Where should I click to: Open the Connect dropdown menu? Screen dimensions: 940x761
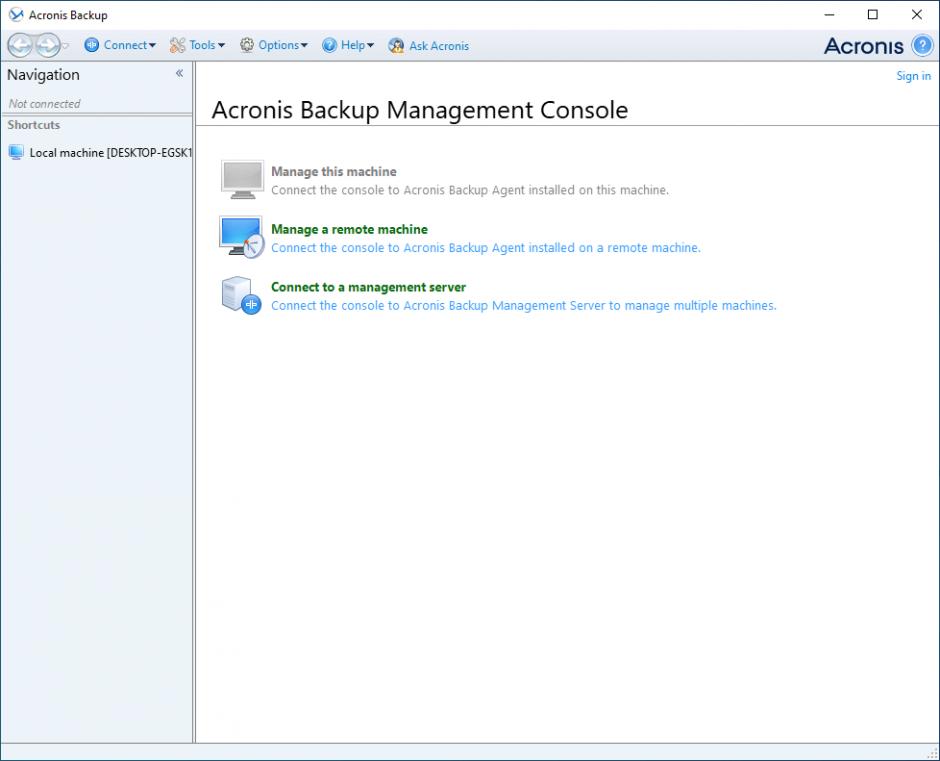[x=120, y=45]
